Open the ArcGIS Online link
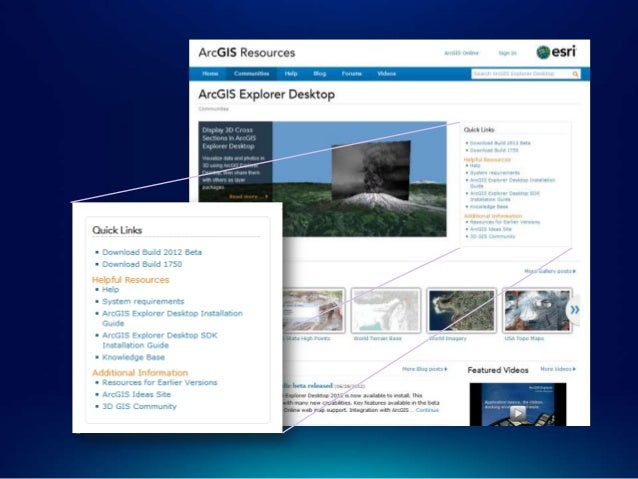This screenshot has height=479, width=638. point(461,53)
